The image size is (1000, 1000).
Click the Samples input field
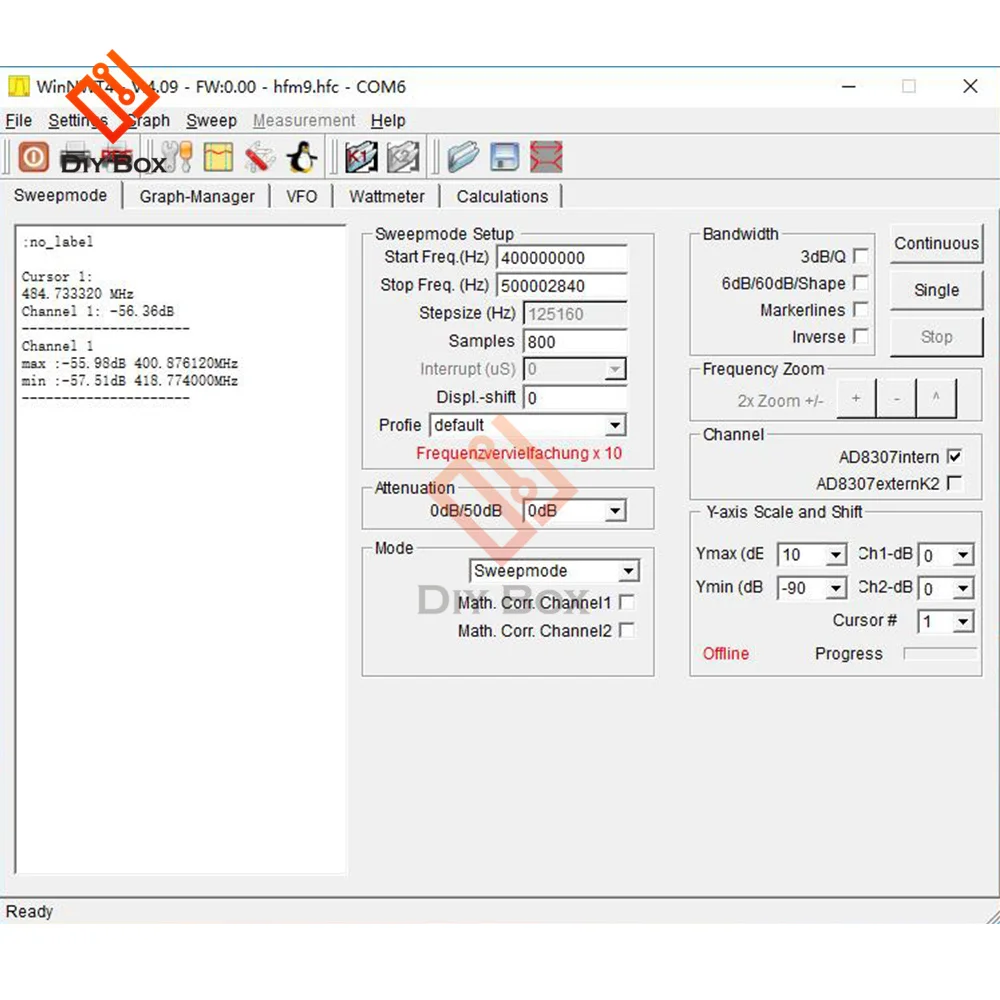click(x=575, y=342)
